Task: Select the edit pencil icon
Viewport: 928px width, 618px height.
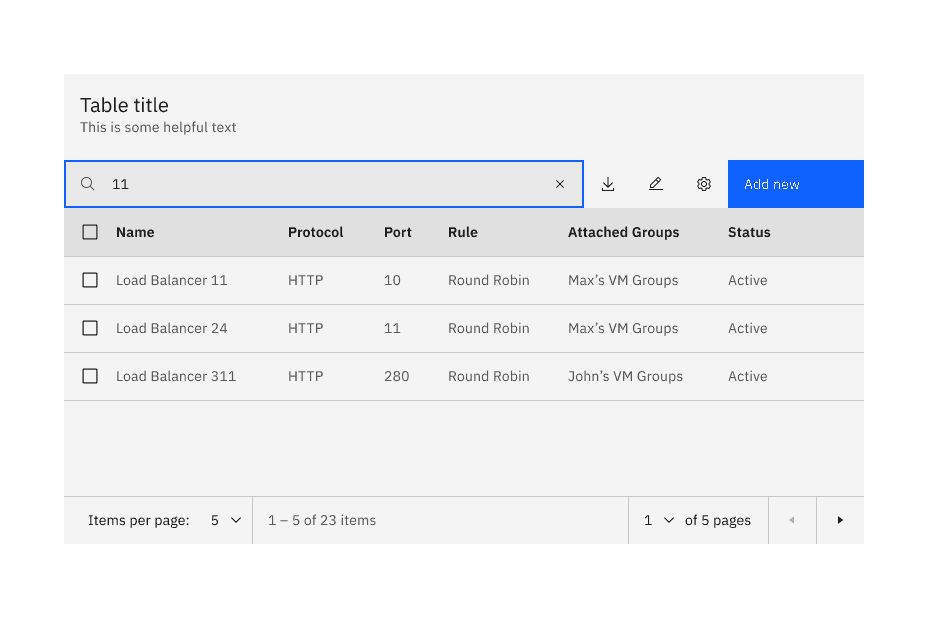Action: point(656,184)
